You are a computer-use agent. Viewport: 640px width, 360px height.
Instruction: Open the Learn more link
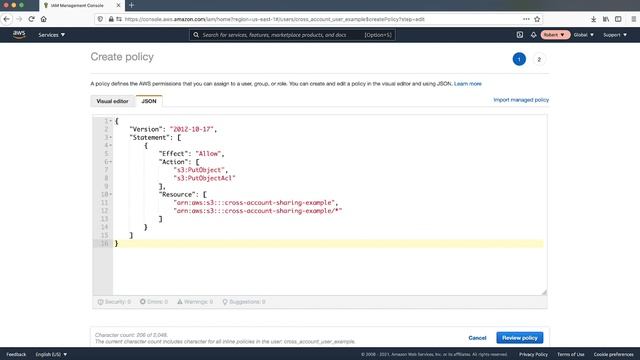click(468, 84)
